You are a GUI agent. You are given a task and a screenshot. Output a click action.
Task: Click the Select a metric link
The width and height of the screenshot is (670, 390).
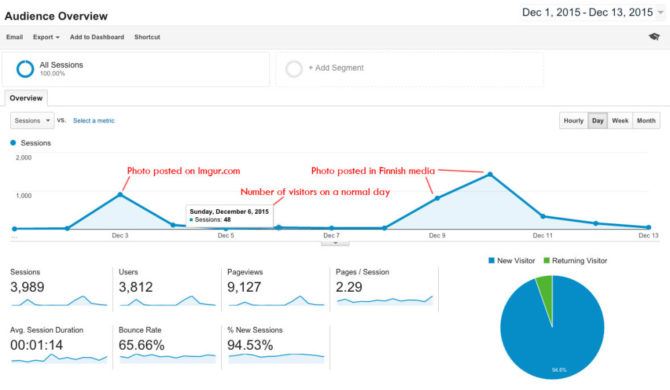[94, 120]
